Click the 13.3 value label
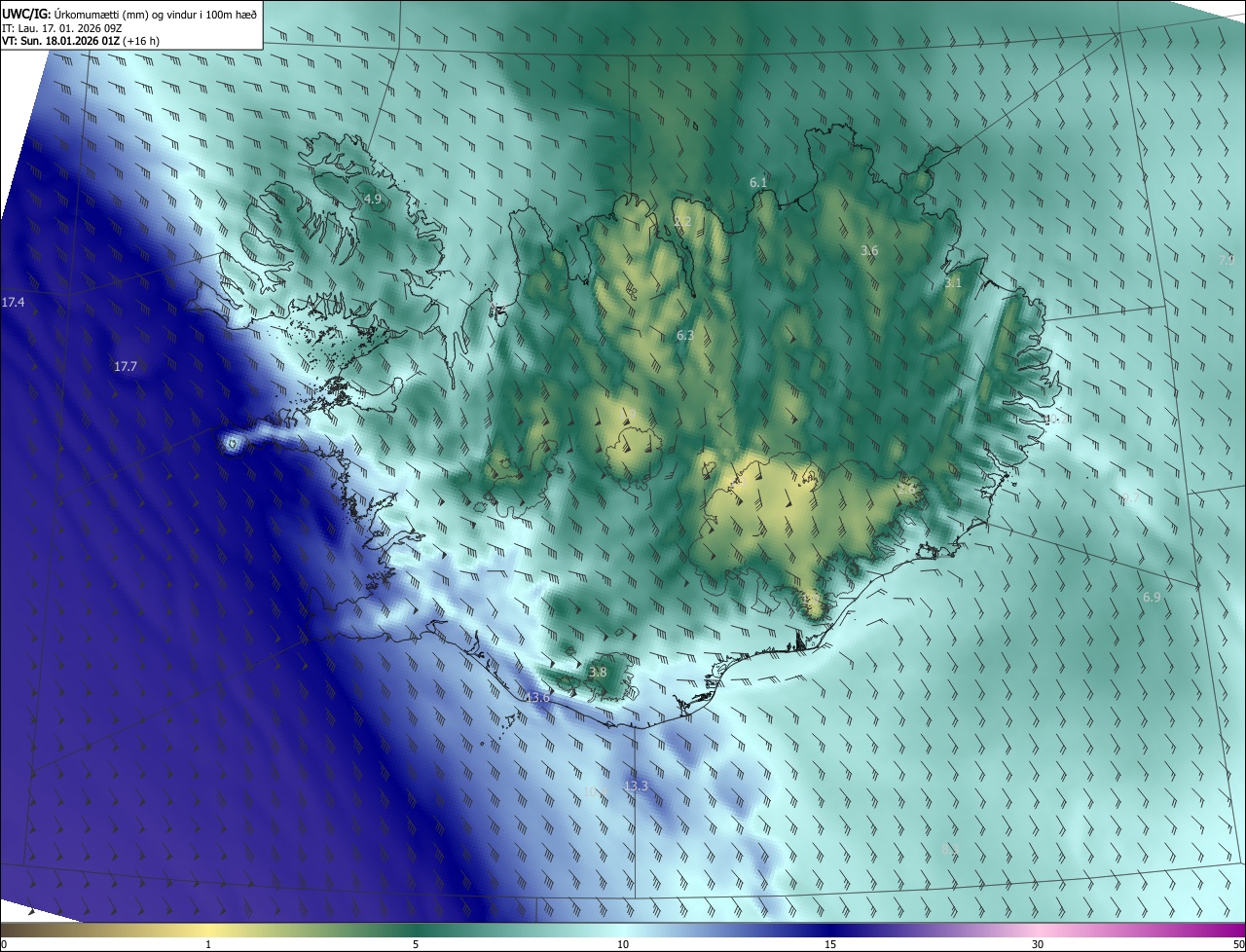 [636, 786]
